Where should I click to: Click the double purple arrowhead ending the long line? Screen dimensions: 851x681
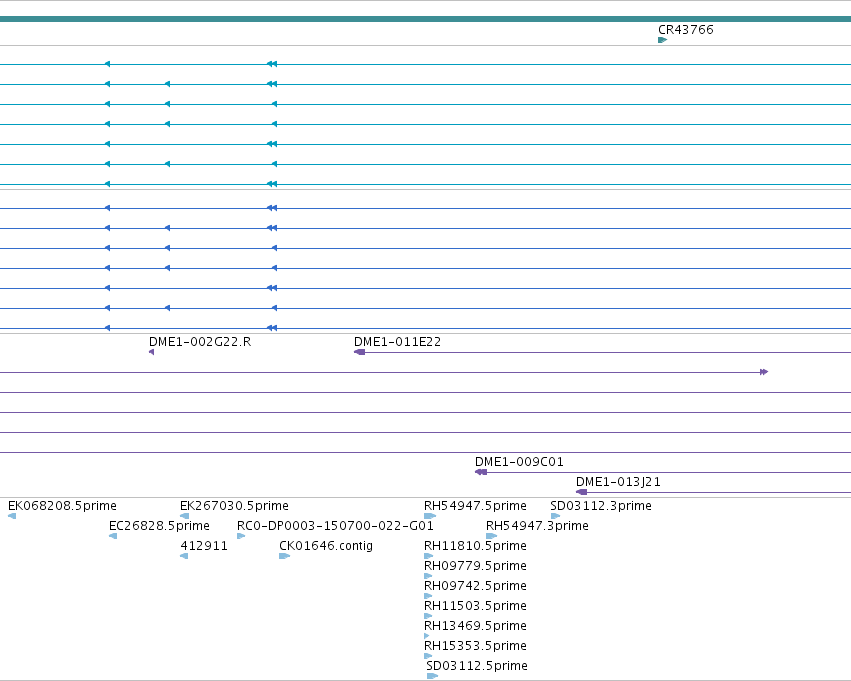(764, 372)
